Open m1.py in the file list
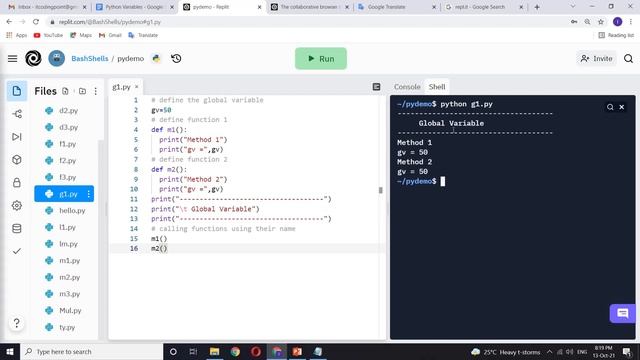Screen dimensions: 640x360 click(x=64, y=260)
